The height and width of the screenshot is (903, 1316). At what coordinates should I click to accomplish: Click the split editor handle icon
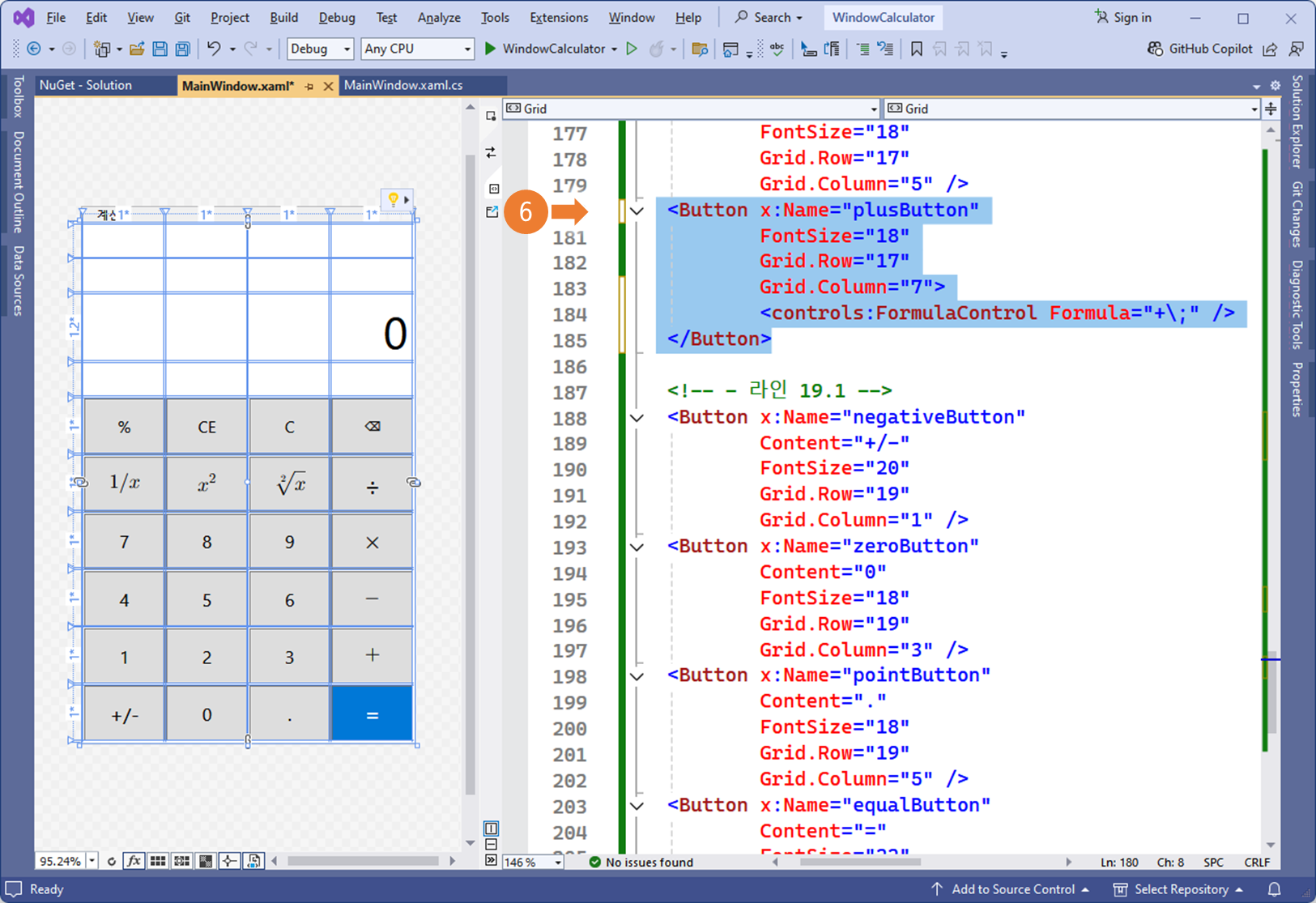1271,109
